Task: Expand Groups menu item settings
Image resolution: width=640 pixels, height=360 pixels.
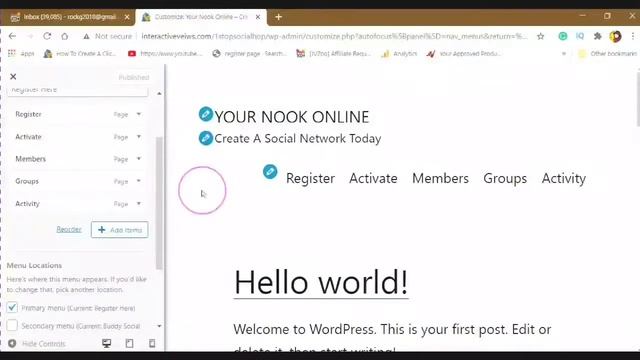Action: point(139,181)
